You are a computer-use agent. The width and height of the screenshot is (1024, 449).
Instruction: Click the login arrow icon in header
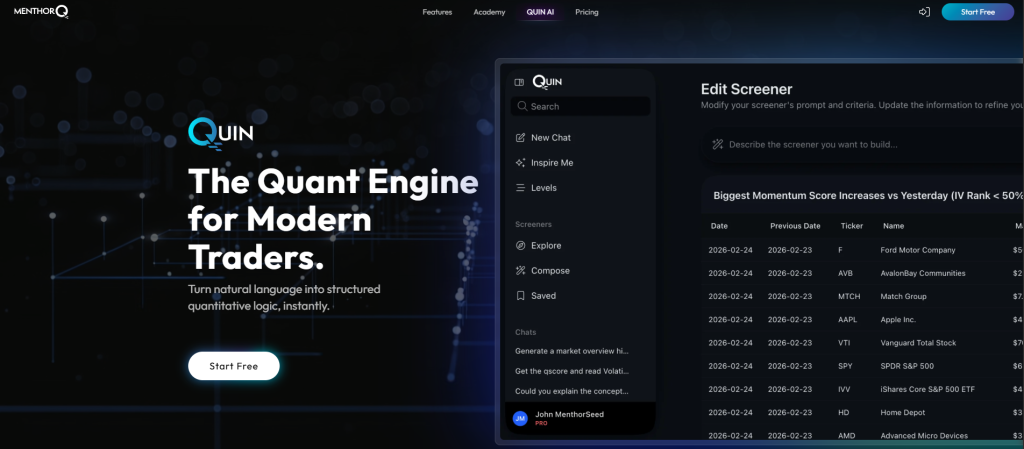tap(924, 12)
